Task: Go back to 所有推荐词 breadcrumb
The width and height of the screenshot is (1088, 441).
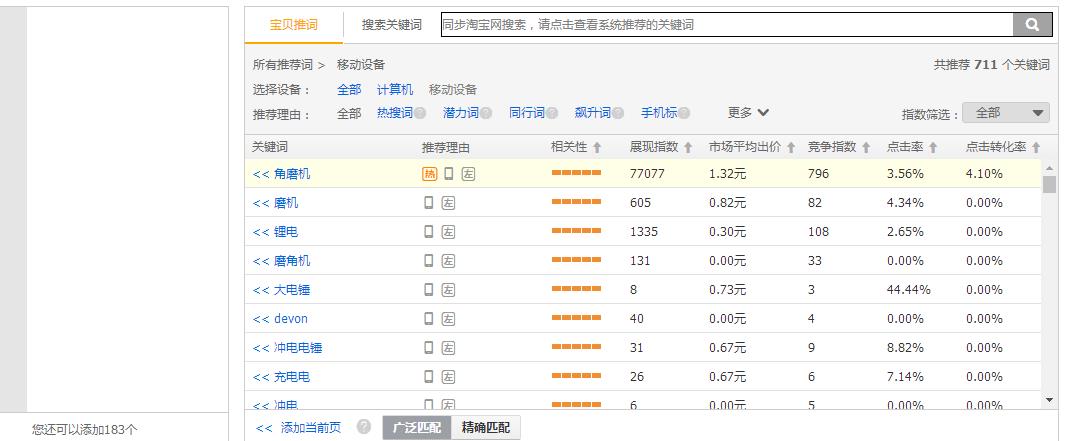Action: pyautogui.click(x=282, y=65)
